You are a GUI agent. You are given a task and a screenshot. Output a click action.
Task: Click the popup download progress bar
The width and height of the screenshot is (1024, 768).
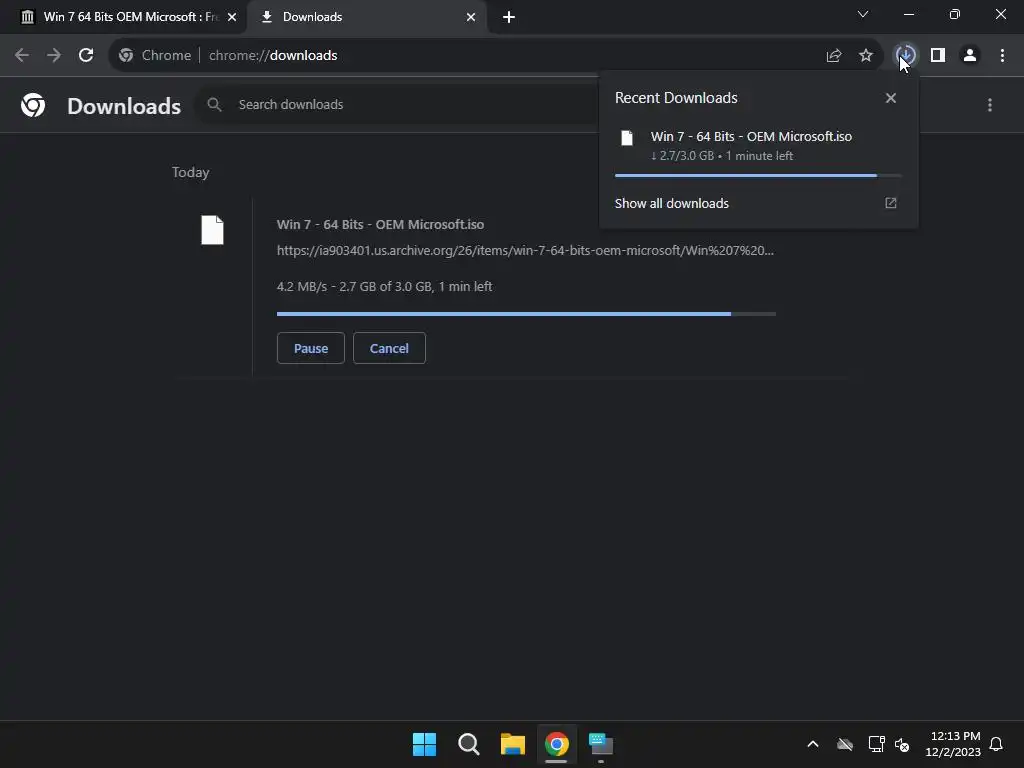pos(758,176)
